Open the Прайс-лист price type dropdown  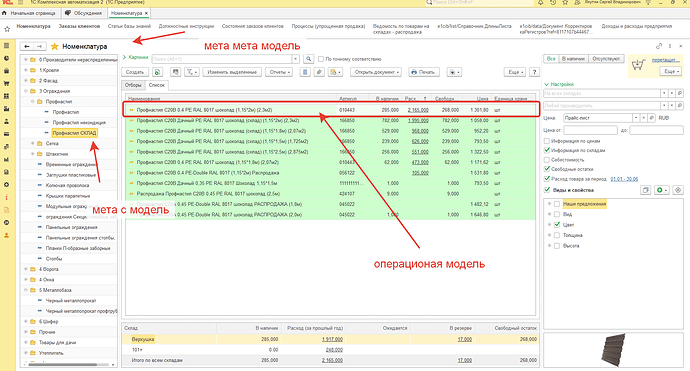click(636, 118)
